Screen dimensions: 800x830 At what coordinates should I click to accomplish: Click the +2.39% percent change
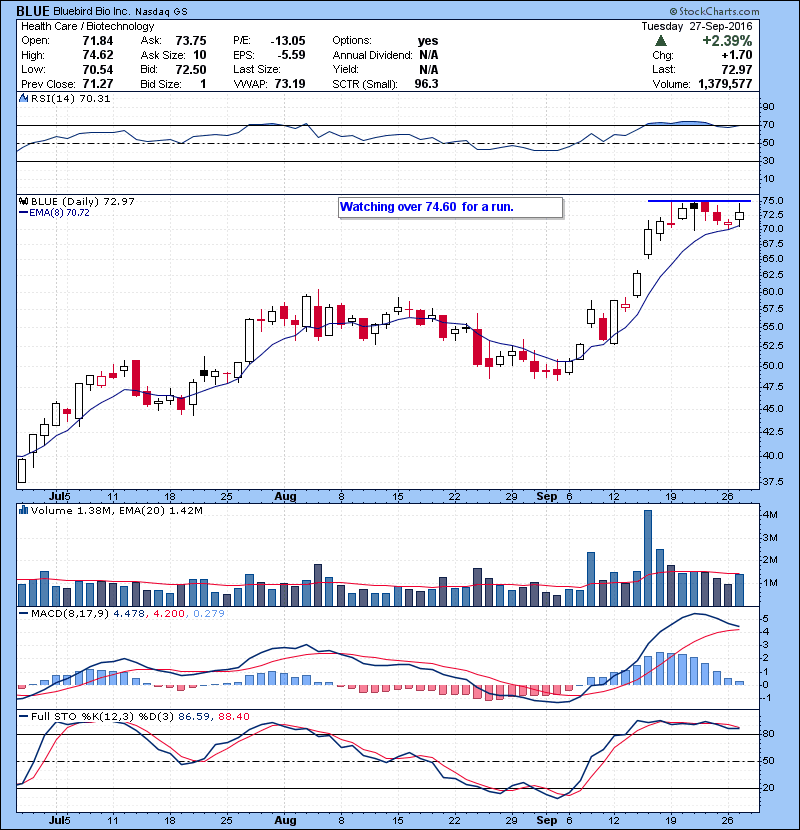(727, 41)
